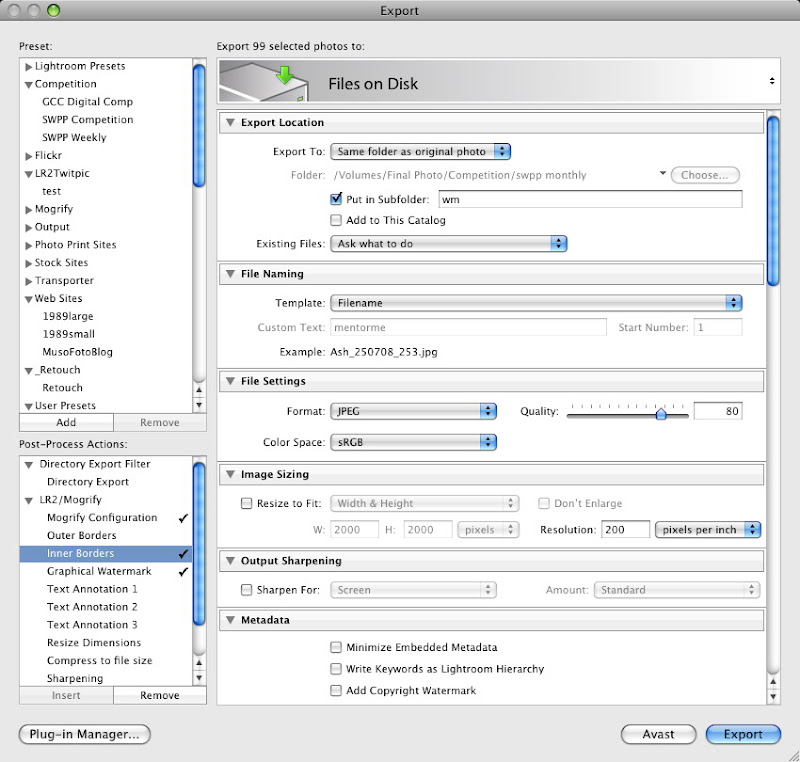Select the GCC Digital Comp preset
The height and width of the screenshot is (762, 800).
pyautogui.click(x=88, y=102)
